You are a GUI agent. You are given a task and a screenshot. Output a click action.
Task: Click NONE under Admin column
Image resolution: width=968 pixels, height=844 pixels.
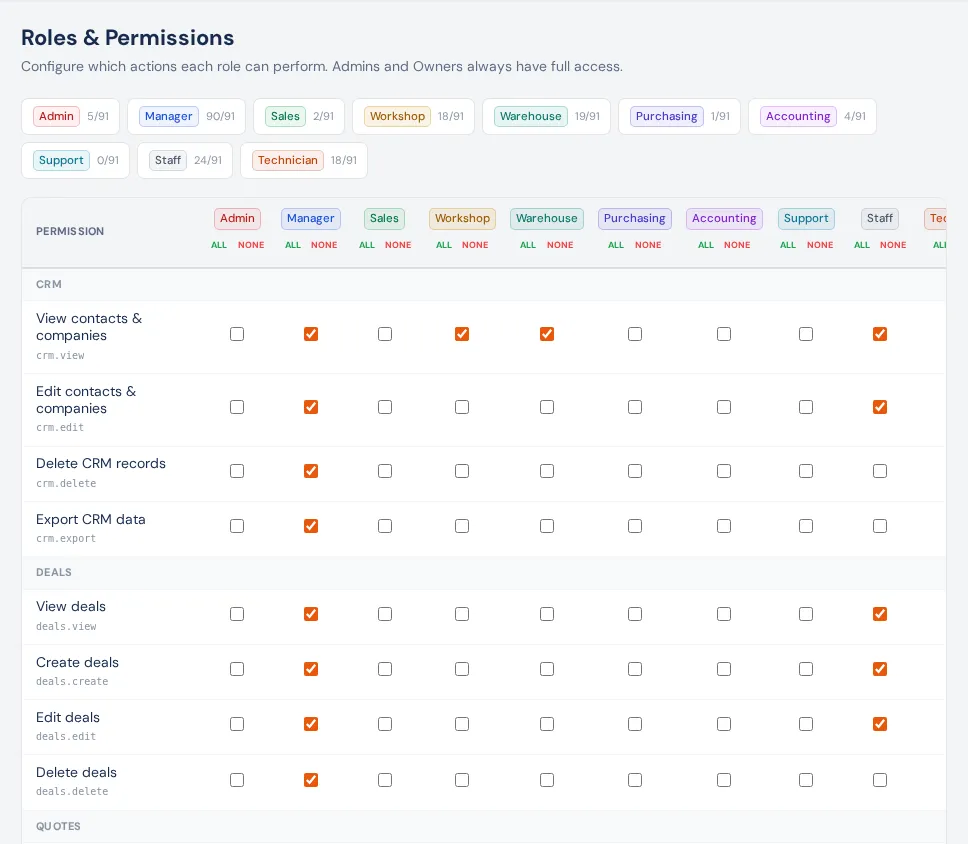tap(251, 245)
